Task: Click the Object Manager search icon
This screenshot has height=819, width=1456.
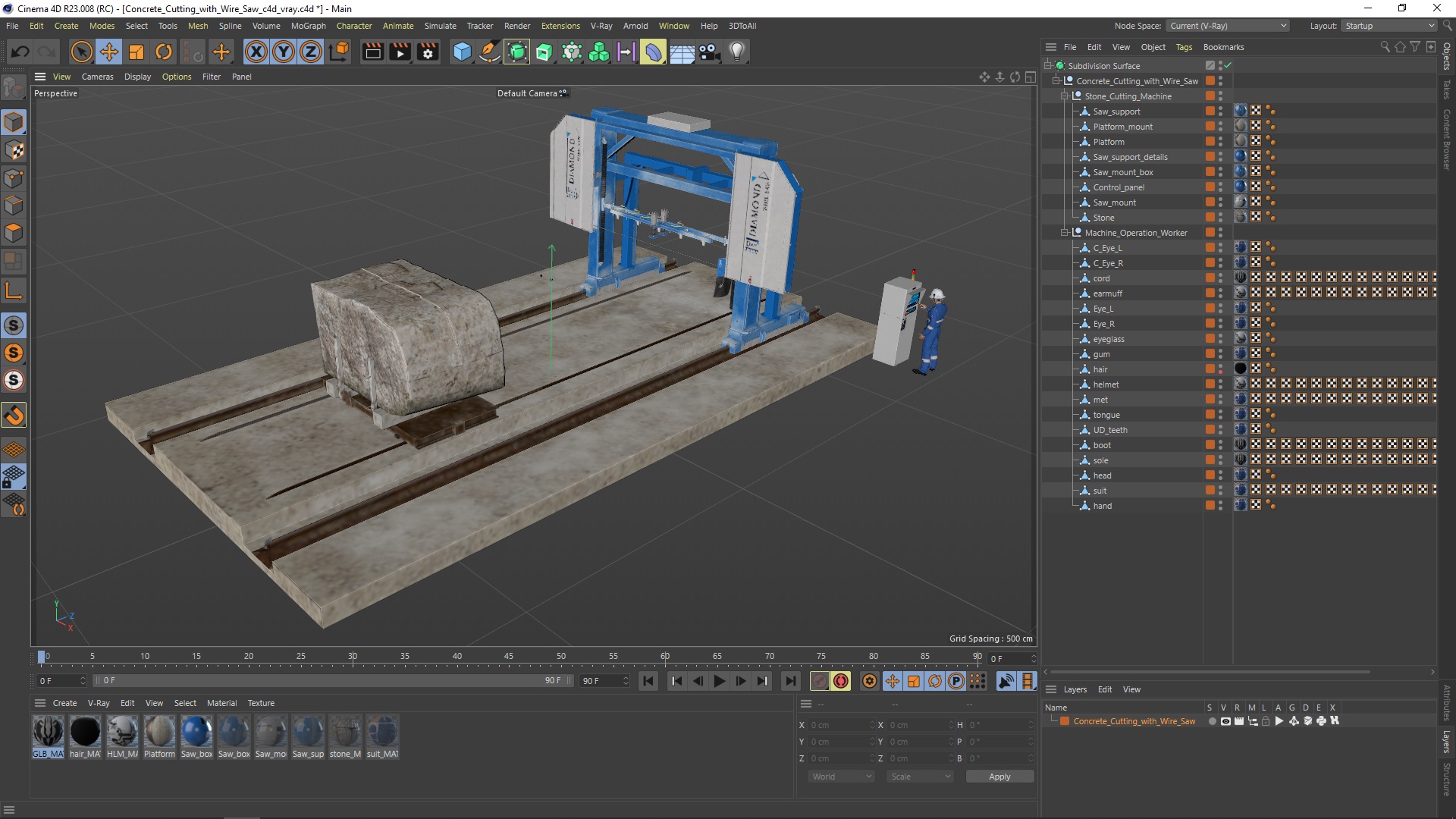Action: click(1385, 47)
